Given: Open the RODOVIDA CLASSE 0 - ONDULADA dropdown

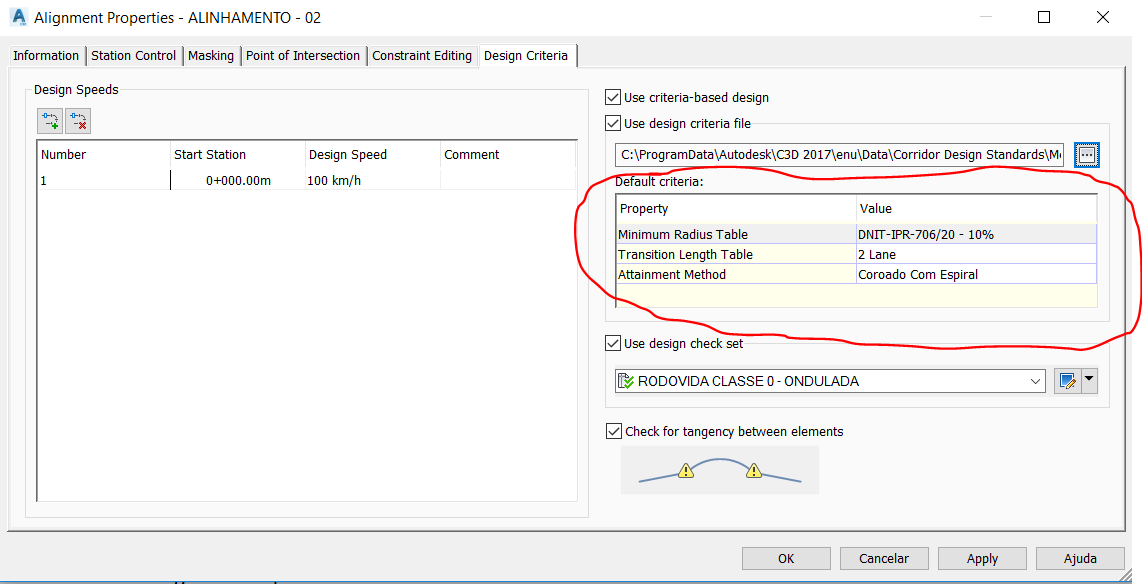Looking at the screenshot, I should click(x=1034, y=381).
